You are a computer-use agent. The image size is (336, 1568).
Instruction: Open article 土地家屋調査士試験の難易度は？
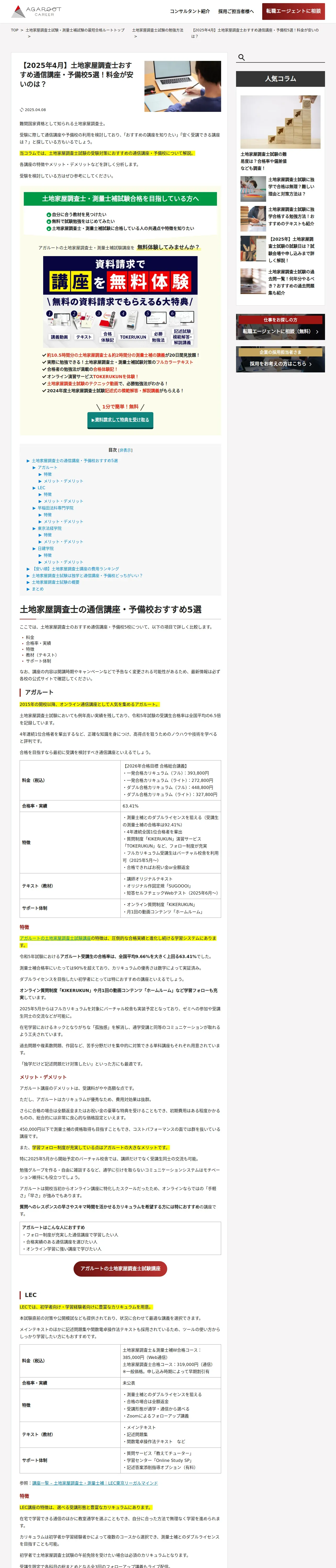point(264,161)
